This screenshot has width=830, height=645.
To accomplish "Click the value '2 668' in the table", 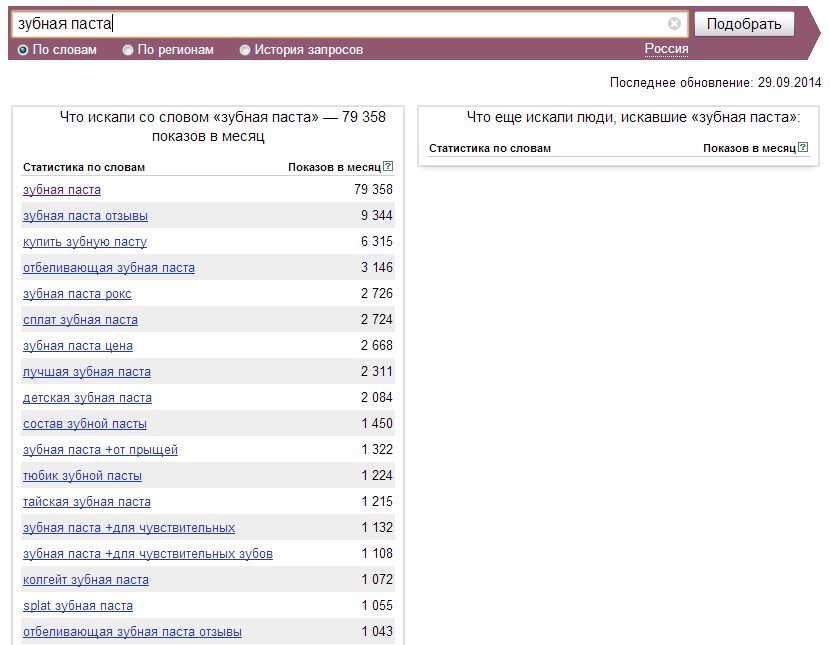I will 377,344.
